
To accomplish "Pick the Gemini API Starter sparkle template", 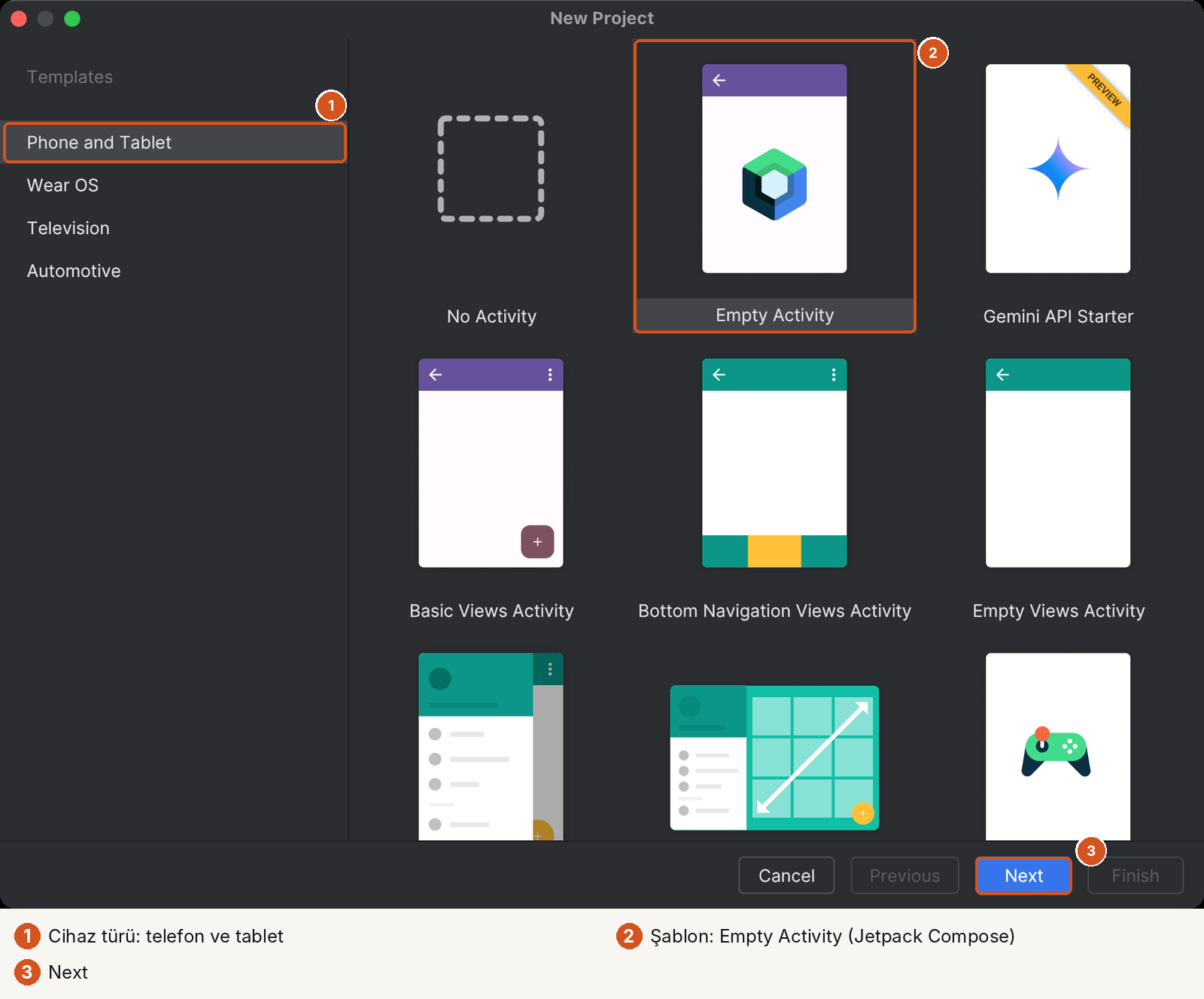I will click(1058, 169).
